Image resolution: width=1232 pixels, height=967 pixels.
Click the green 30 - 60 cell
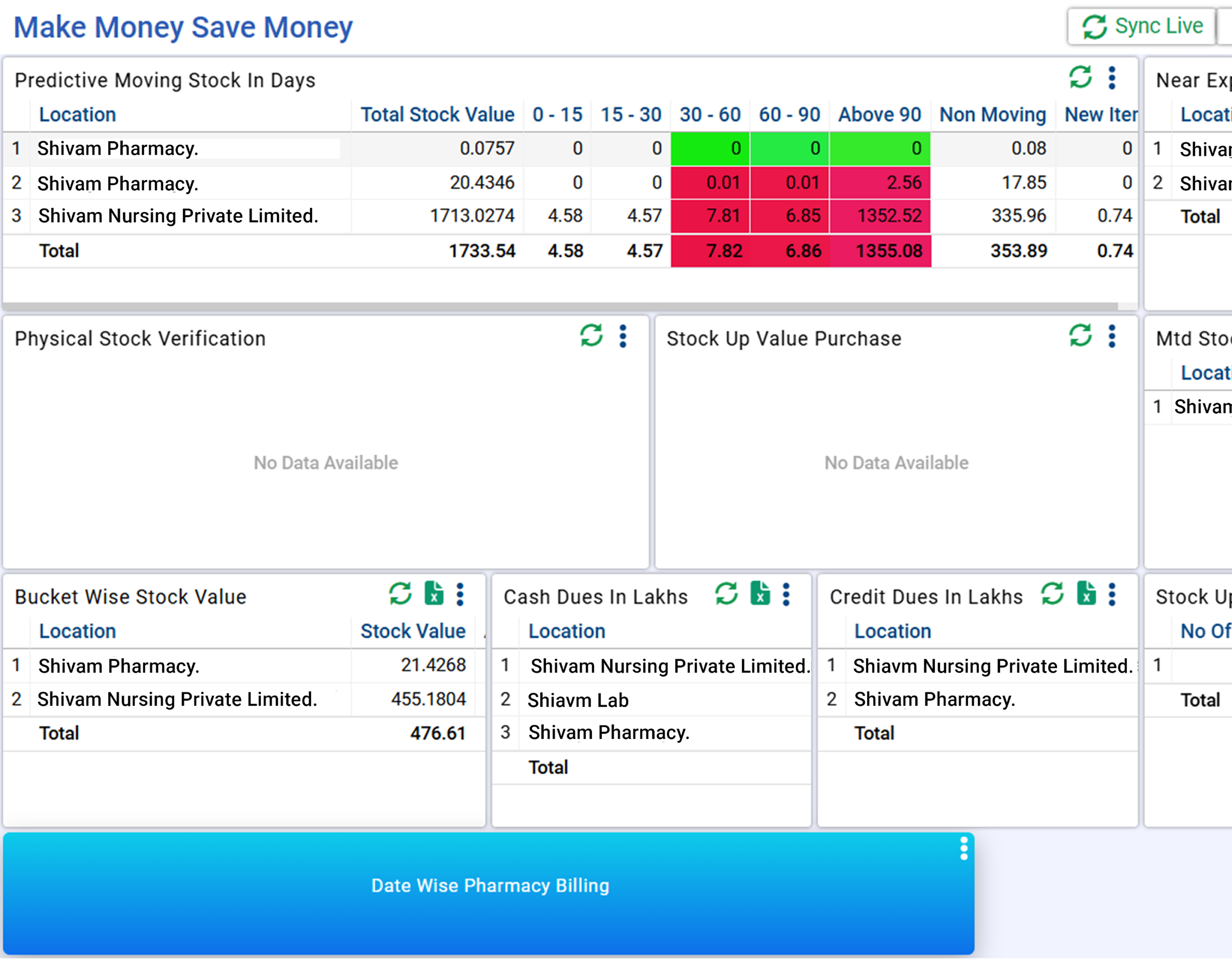[x=710, y=149]
